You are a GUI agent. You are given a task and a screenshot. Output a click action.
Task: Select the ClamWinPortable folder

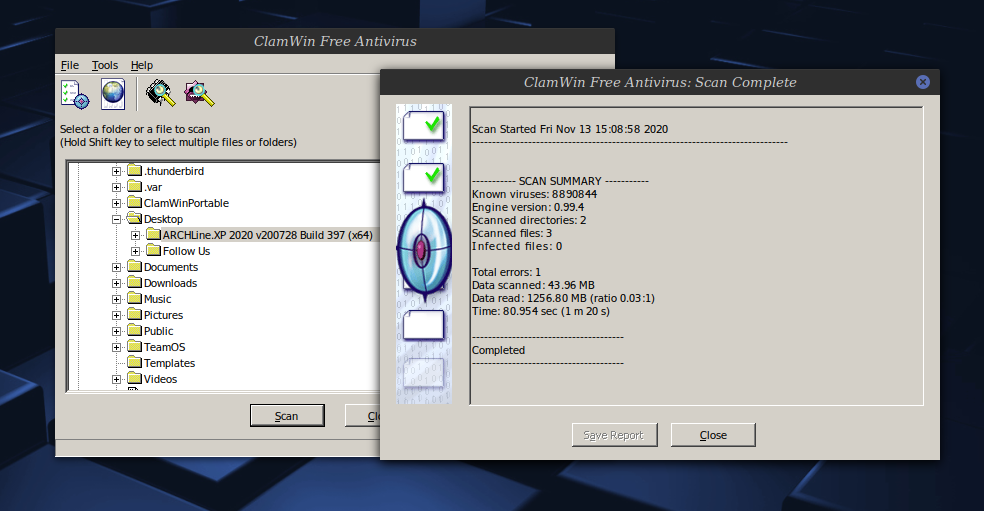(x=186, y=203)
